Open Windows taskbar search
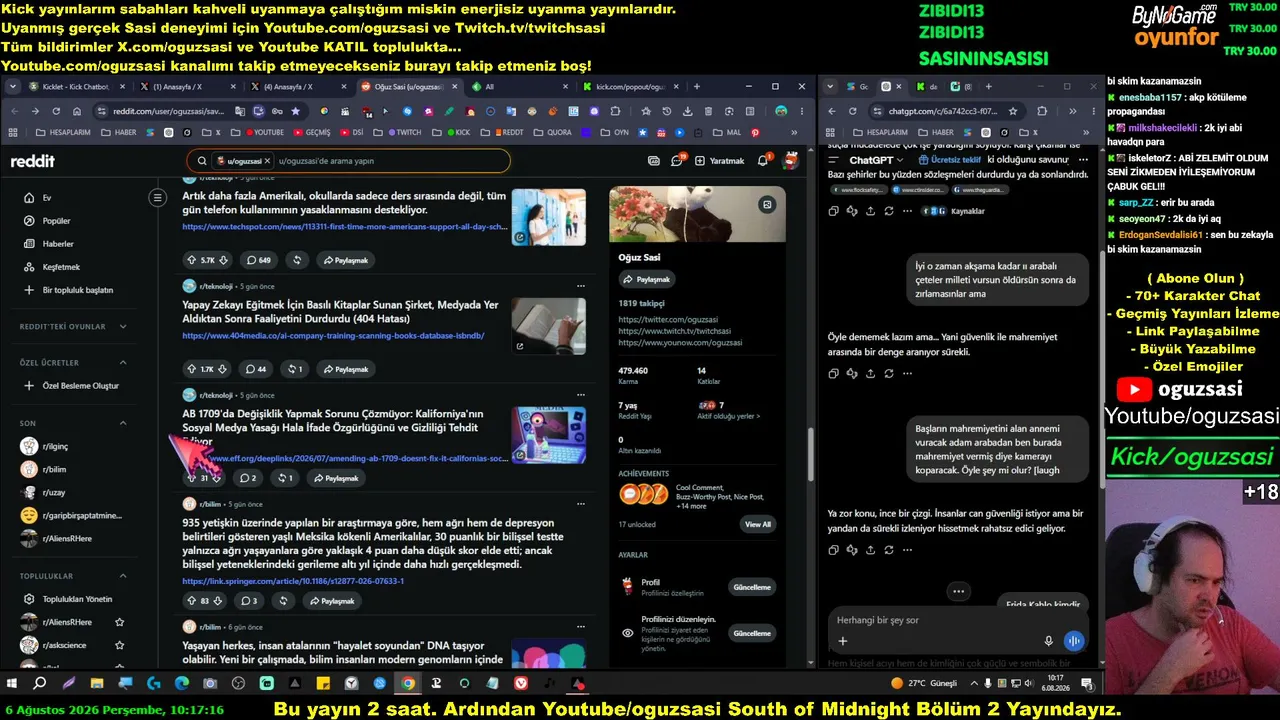 40,684
